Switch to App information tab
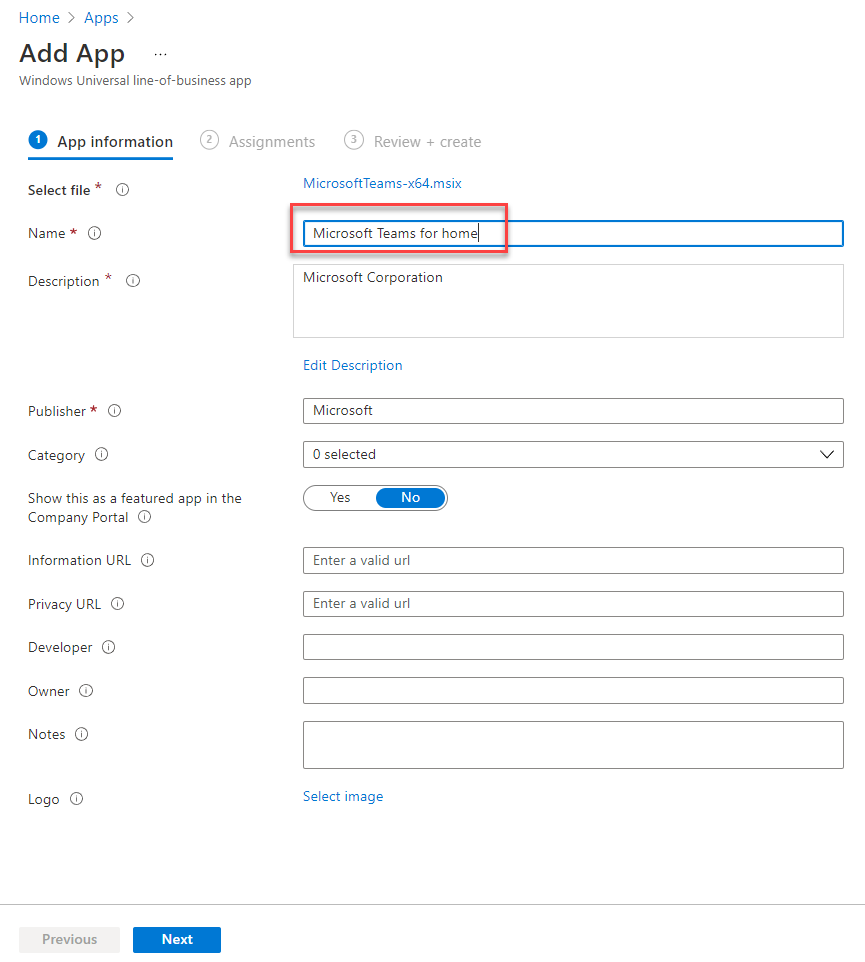The height and width of the screenshot is (962, 865). click(101, 142)
